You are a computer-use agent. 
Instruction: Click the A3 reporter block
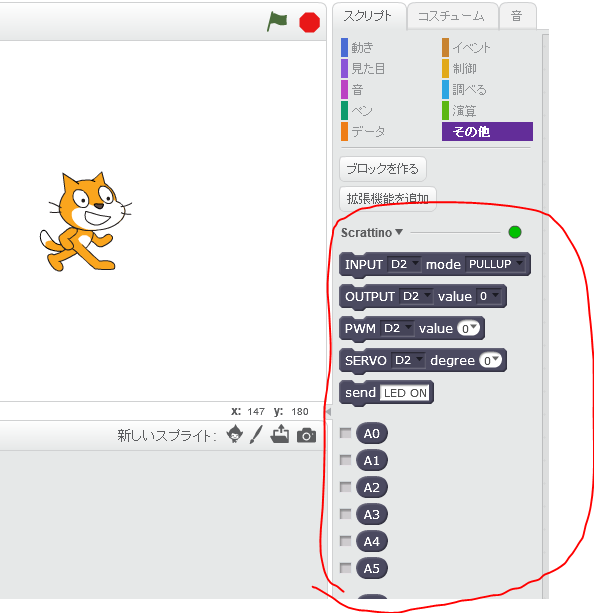(371, 514)
